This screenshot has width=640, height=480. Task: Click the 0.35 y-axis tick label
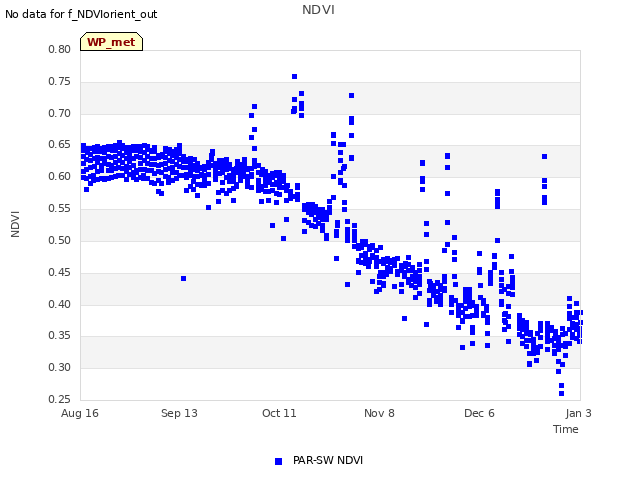point(60,336)
